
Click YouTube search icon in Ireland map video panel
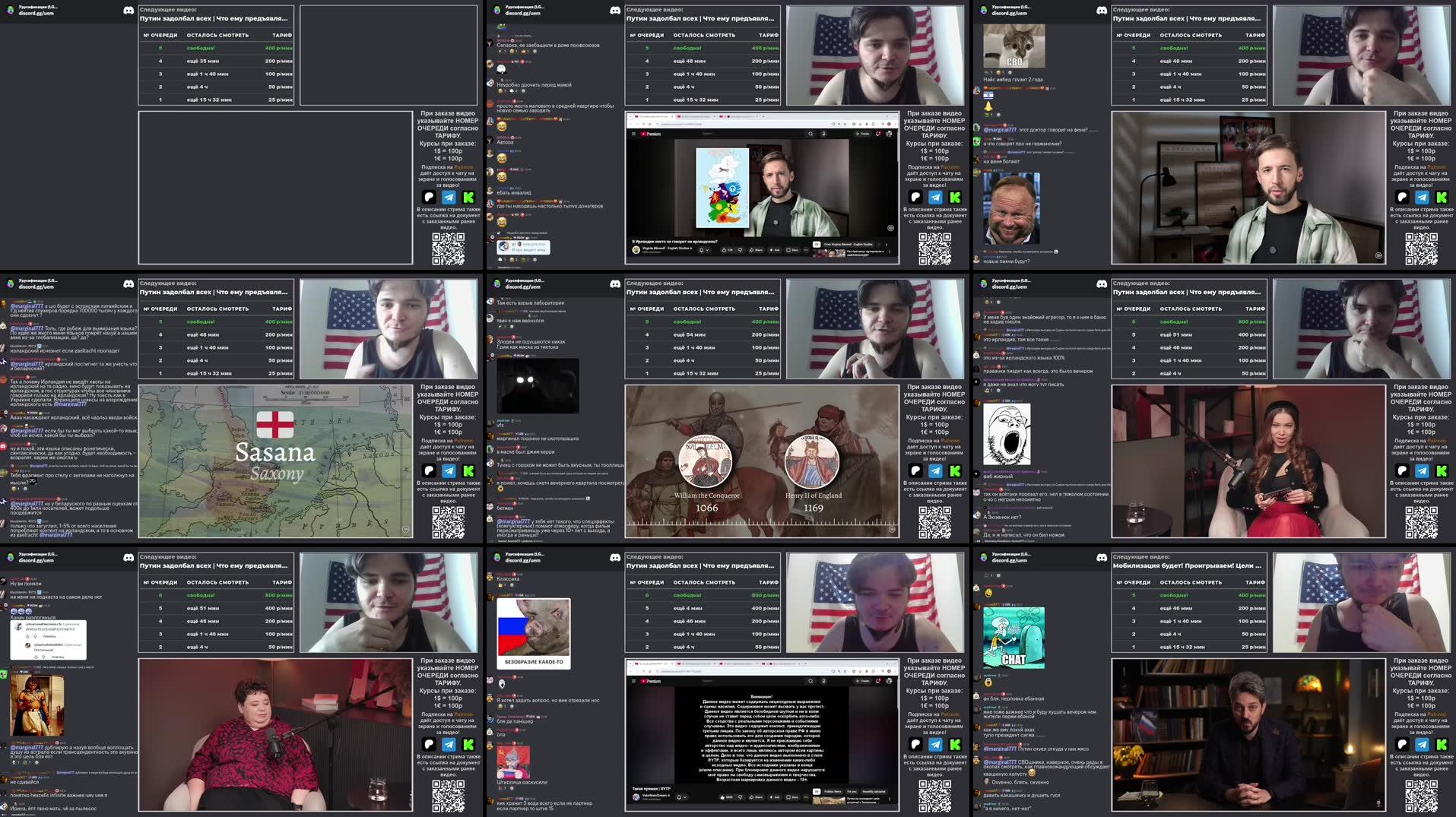pyautogui.click(x=810, y=134)
